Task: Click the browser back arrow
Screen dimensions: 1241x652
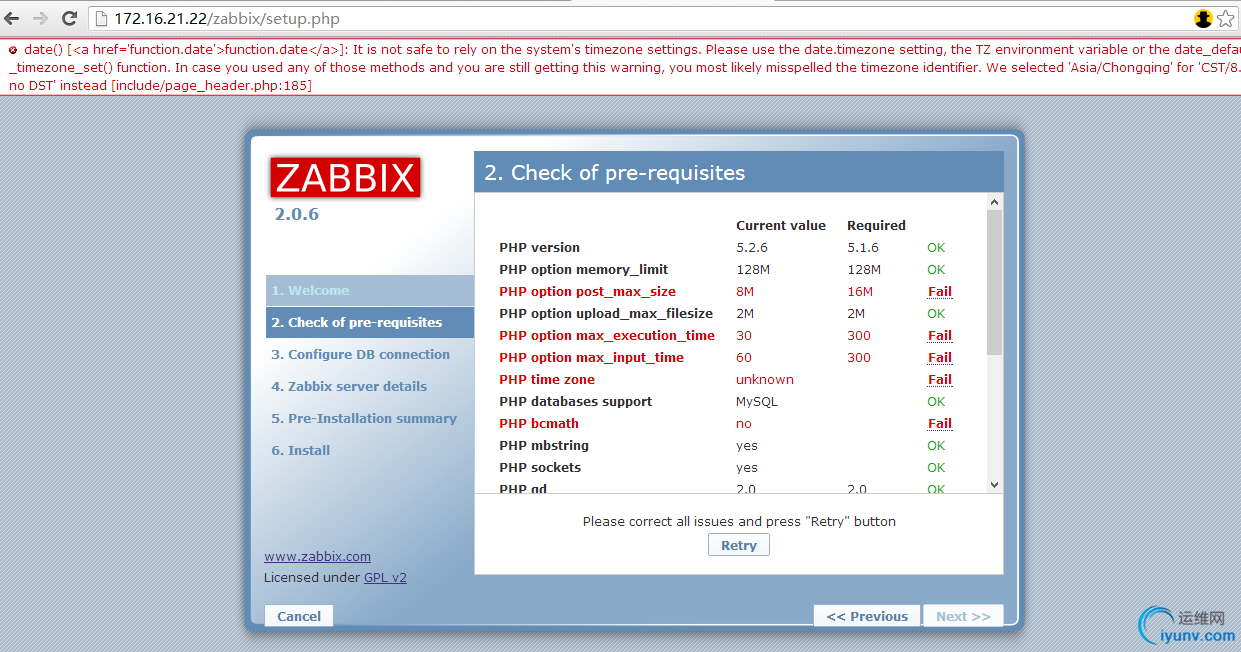Action: 12,18
